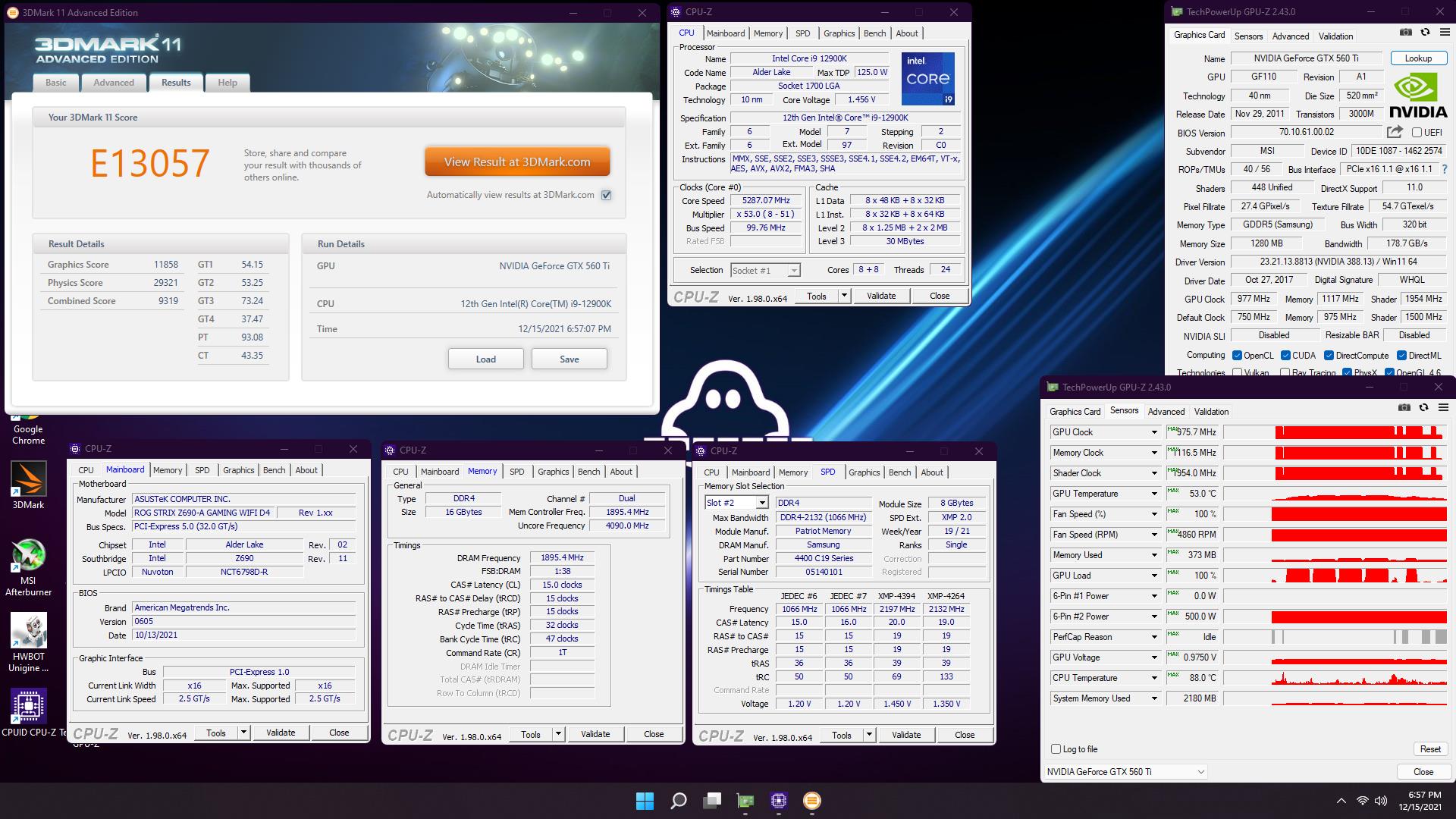Click the volume tray icon

point(1381,801)
